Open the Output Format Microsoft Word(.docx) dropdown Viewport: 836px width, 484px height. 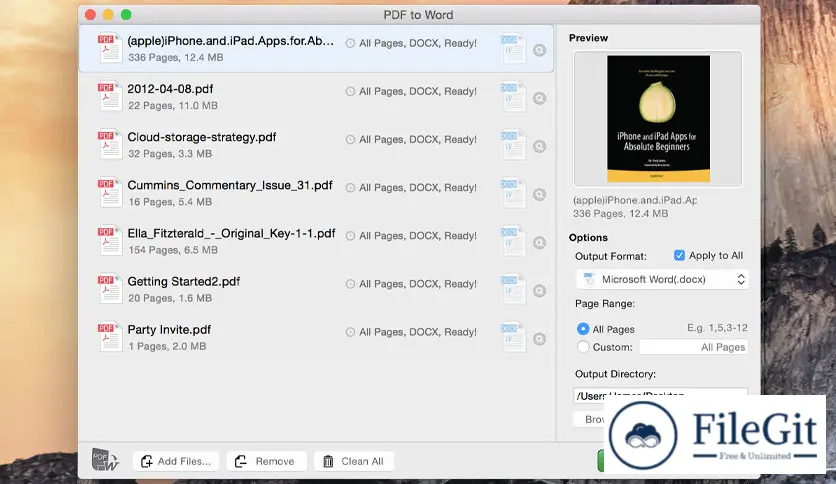pos(662,279)
